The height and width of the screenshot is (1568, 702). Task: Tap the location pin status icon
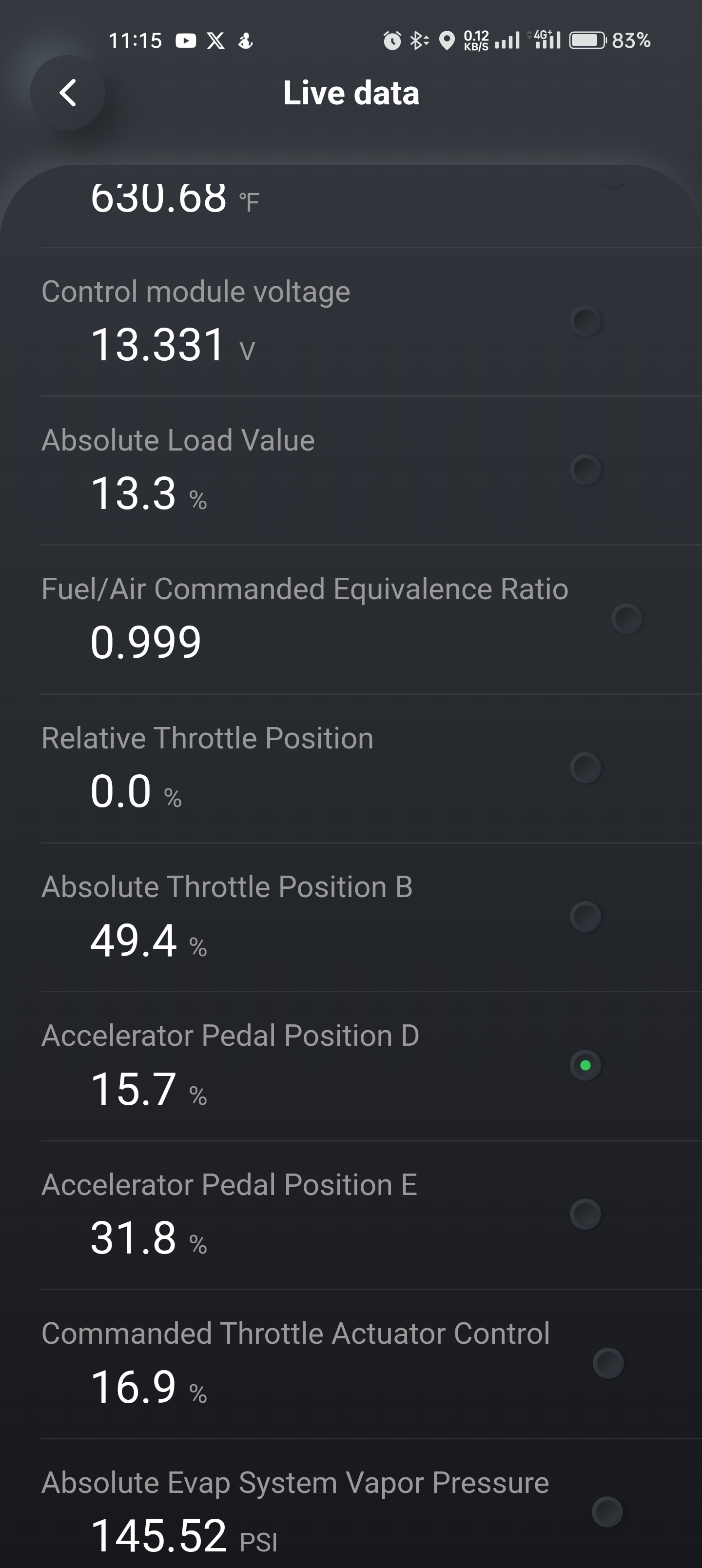click(447, 41)
